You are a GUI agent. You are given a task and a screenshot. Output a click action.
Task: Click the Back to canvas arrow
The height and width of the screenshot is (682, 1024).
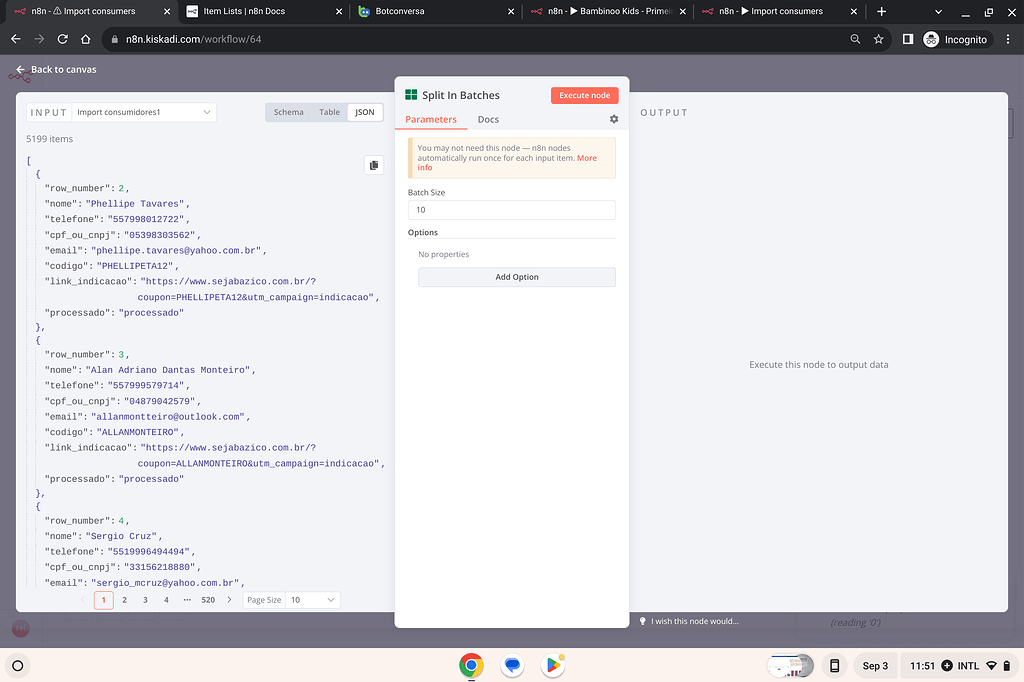(x=20, y=70)
